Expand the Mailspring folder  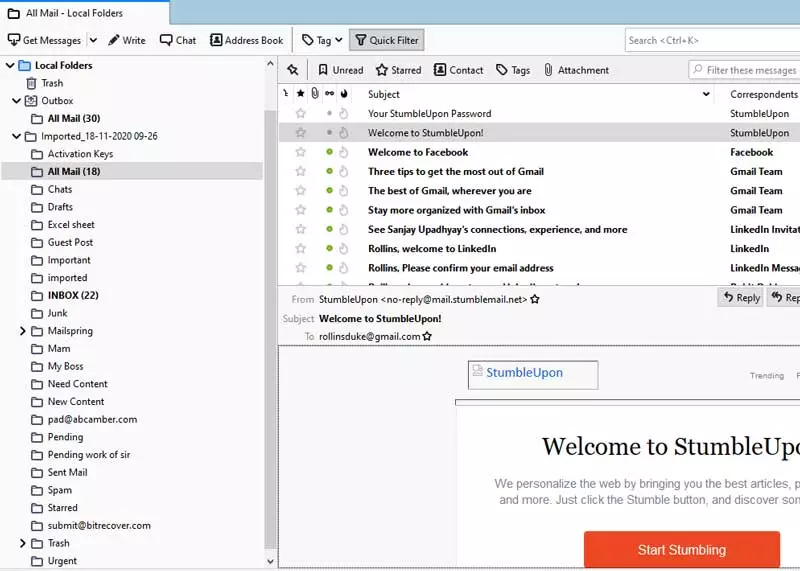(23, 331)
